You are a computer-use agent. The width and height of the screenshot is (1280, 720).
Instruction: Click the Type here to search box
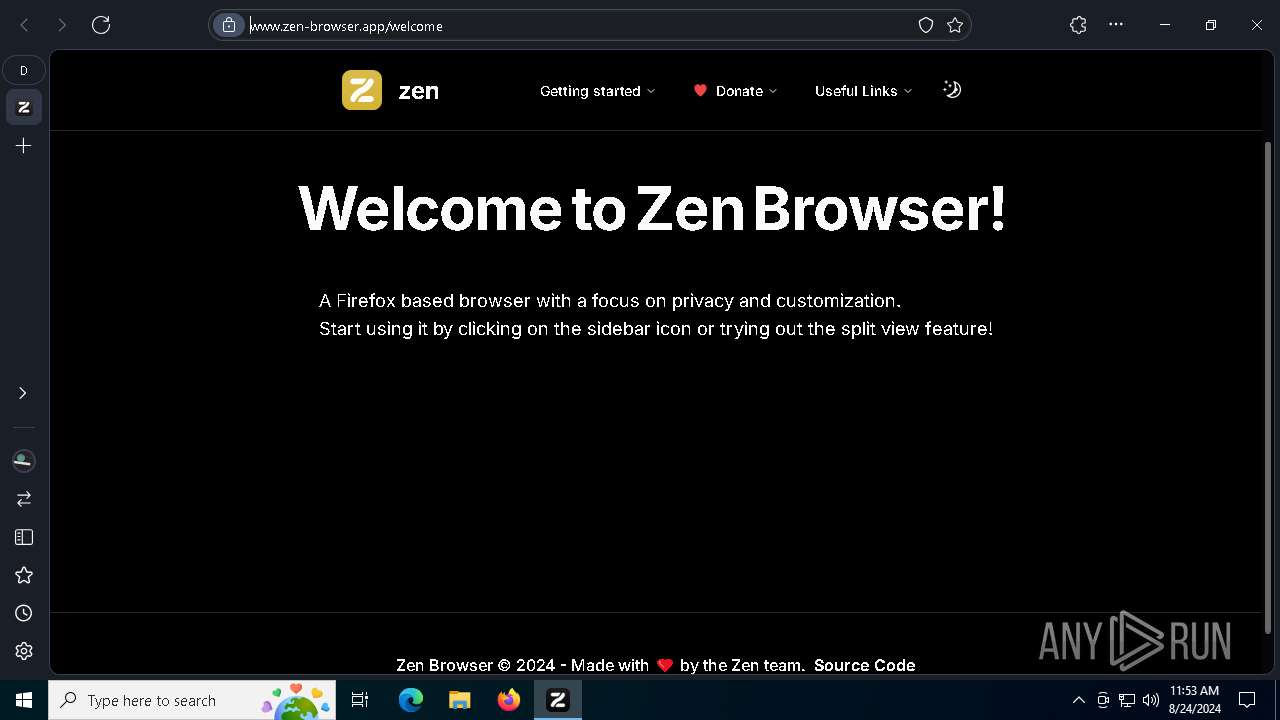click(192, 700)
